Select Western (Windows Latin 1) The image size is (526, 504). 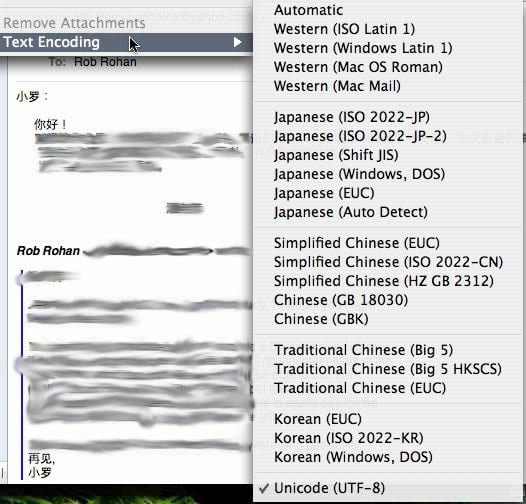tap(389, 48)
